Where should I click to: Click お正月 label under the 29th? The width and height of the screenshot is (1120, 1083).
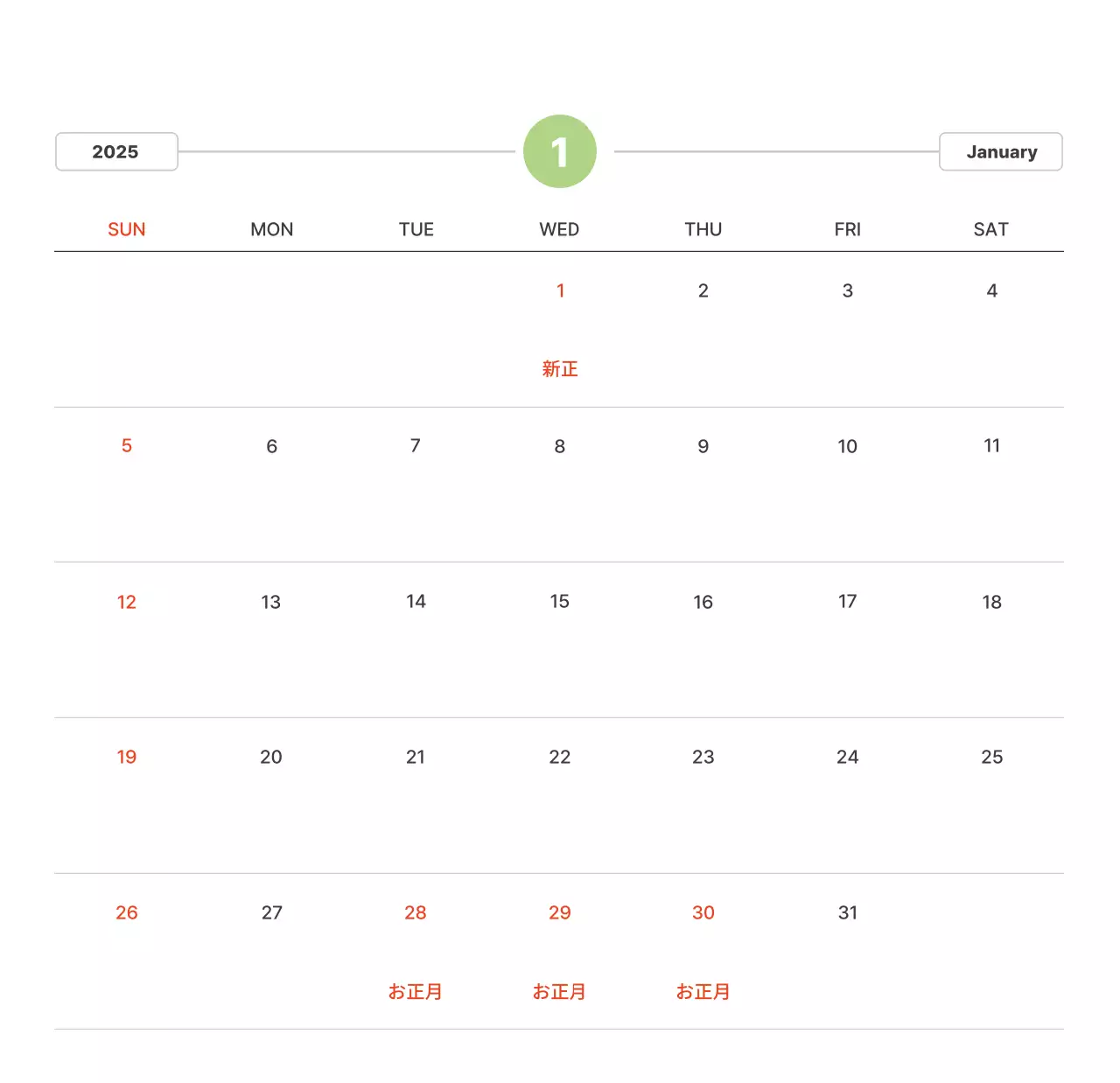coord(560,992)
